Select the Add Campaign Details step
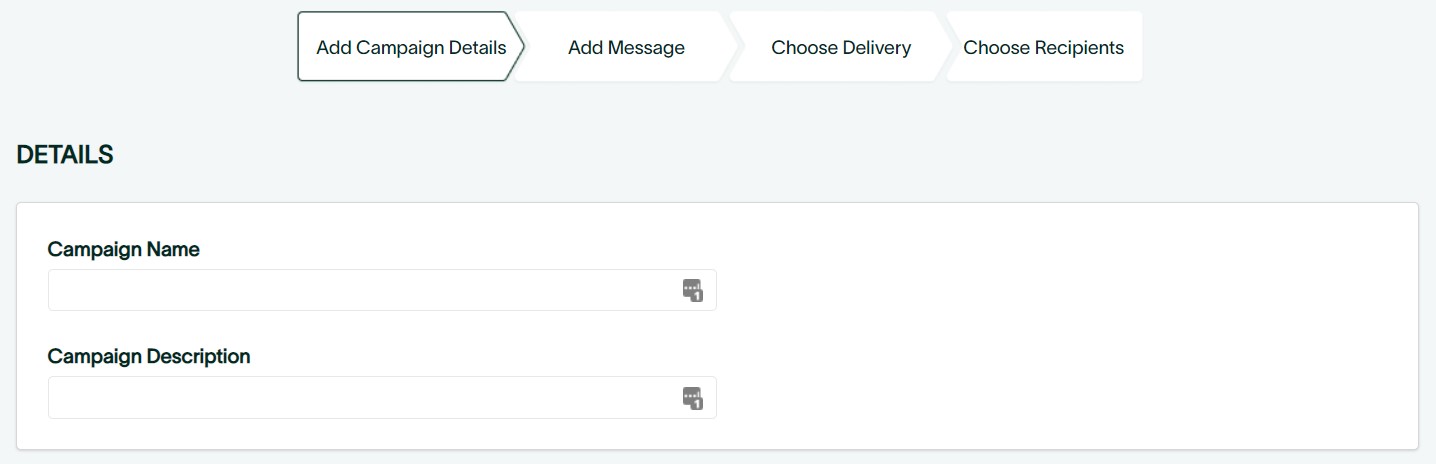Viewport: 1436px width, 464px height. point(410,47)
